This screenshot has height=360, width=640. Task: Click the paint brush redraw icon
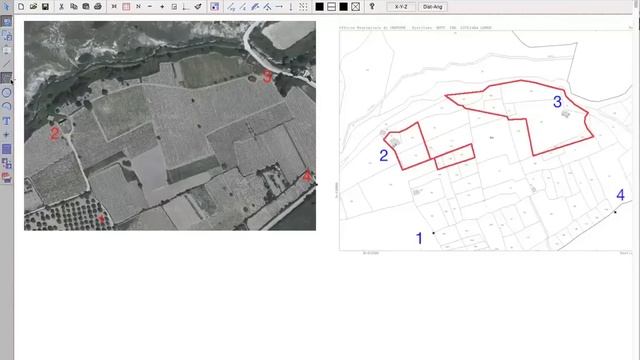point(198,7)
